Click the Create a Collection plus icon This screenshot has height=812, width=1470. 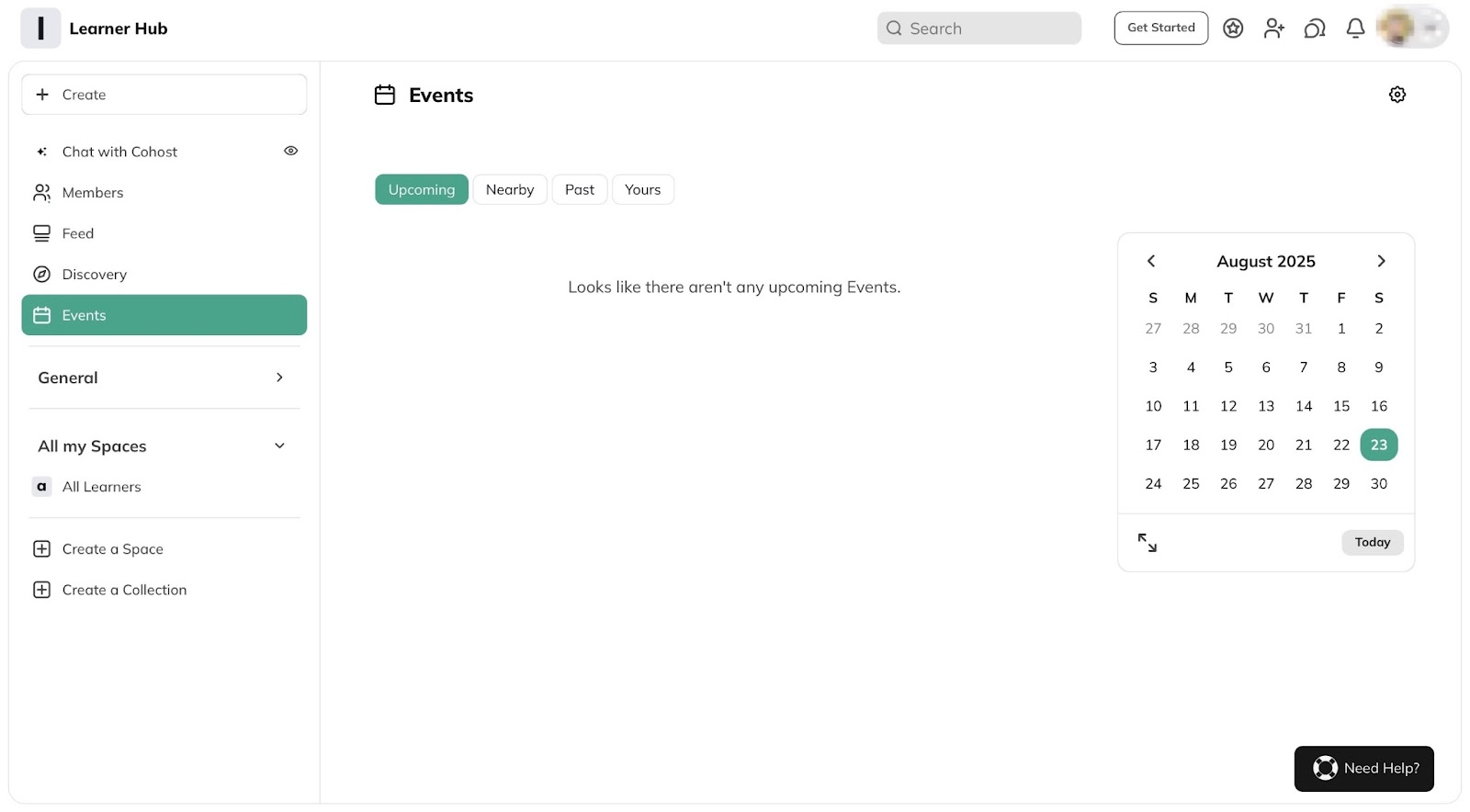(41, 590)
